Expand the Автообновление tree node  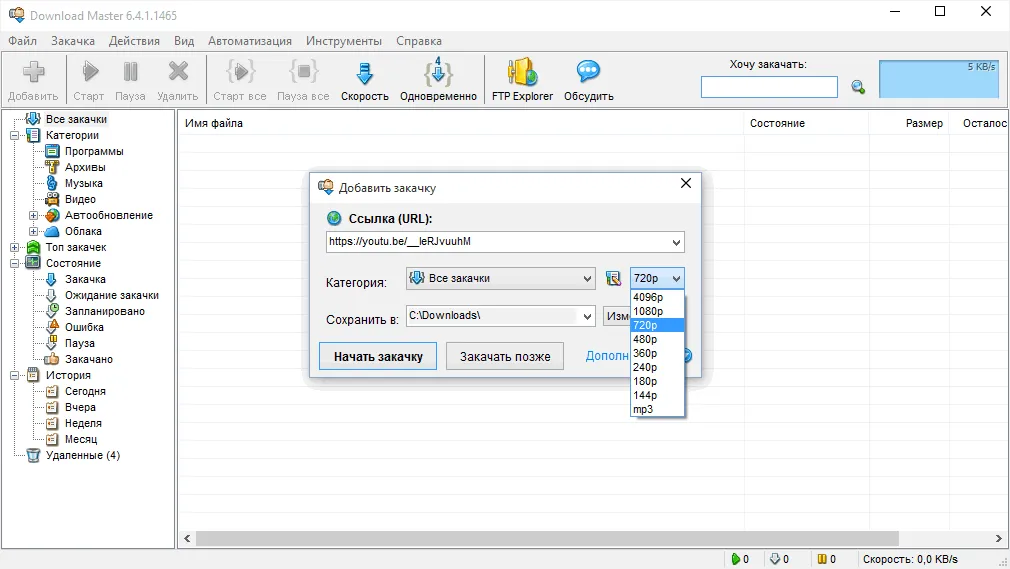(x=33, y=215)
